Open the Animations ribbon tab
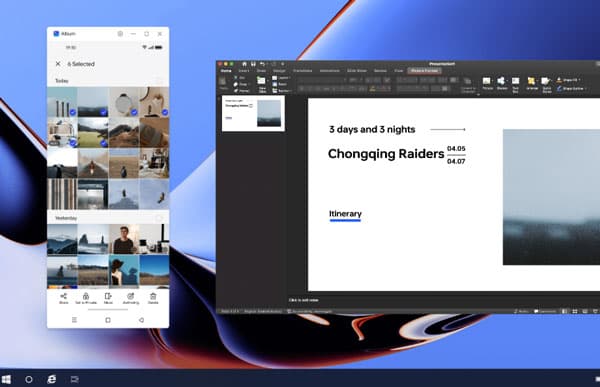The image size is (600, 387). (x=329, y=71)
